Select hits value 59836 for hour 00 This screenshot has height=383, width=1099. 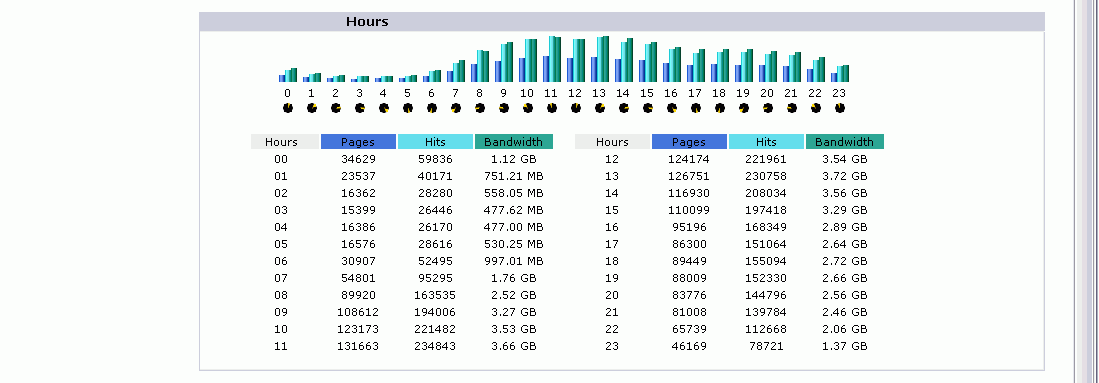pyautogui.click(x=435, y=159)
